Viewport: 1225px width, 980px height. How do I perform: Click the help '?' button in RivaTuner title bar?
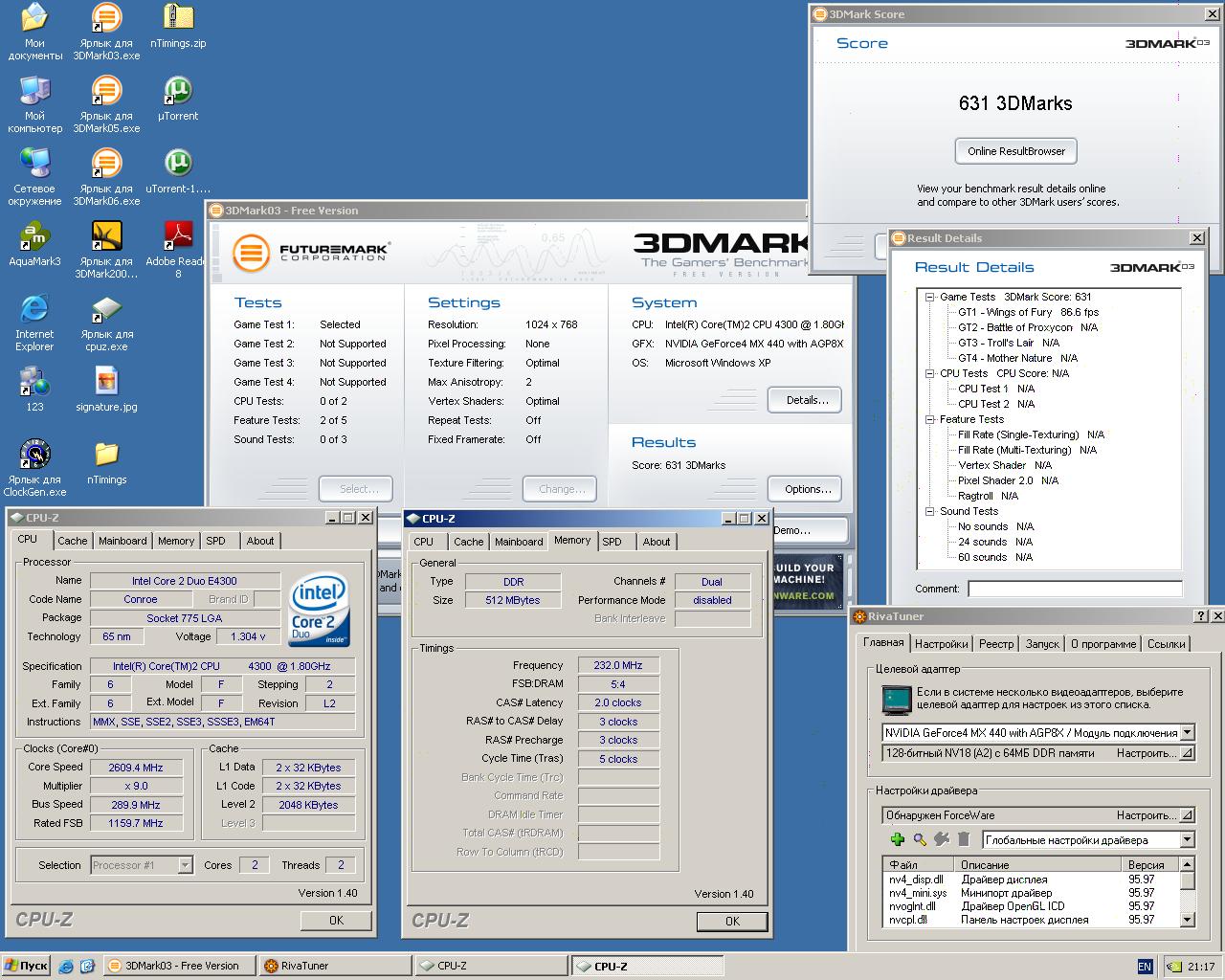[1201, 616]
